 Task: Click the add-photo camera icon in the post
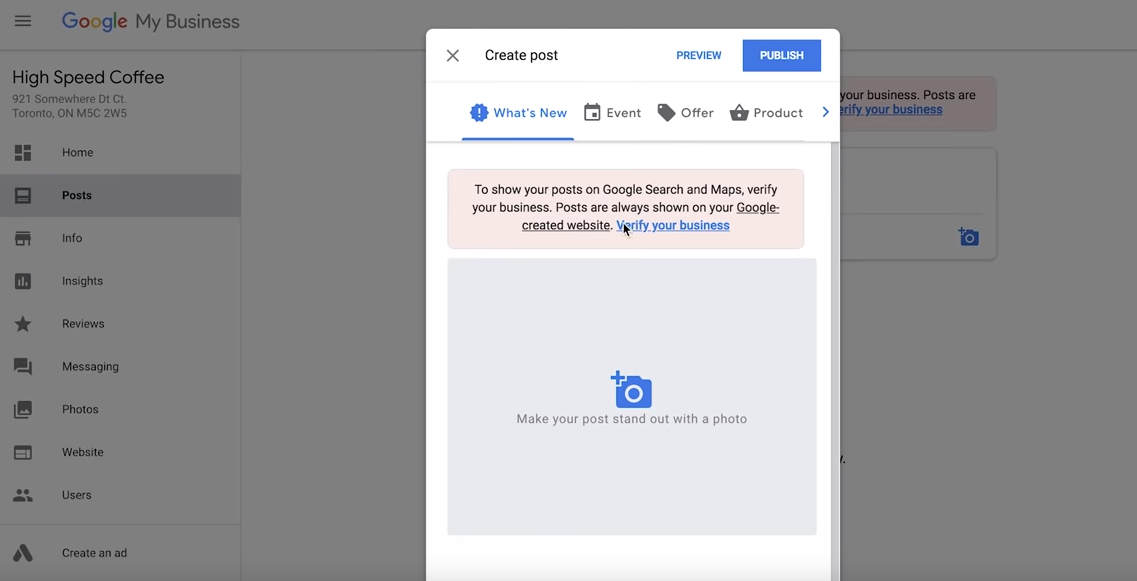pos(630,388)
